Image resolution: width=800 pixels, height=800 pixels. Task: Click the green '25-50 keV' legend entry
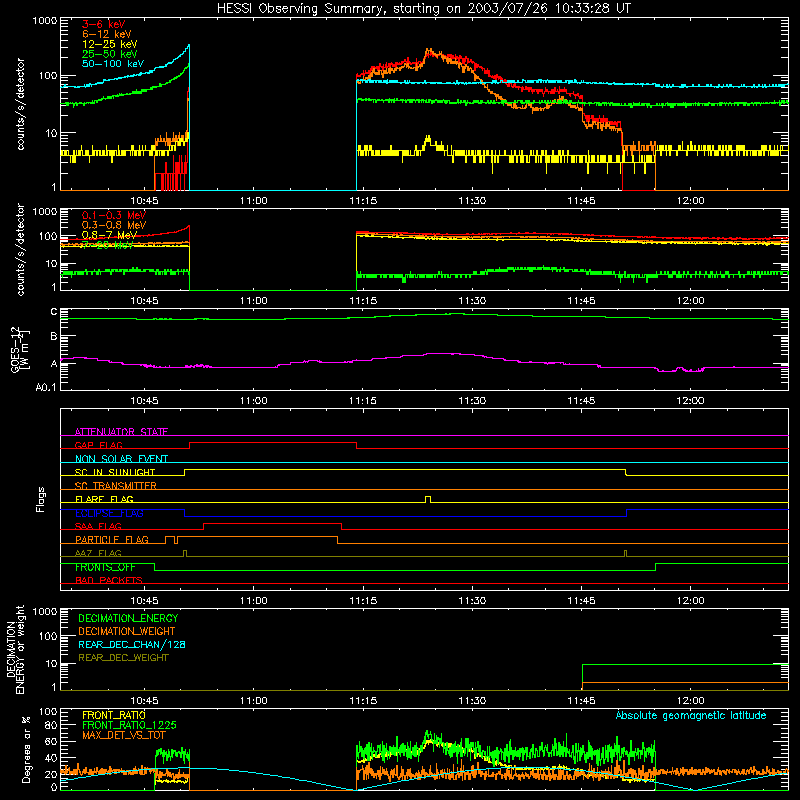tap(110, 54)
